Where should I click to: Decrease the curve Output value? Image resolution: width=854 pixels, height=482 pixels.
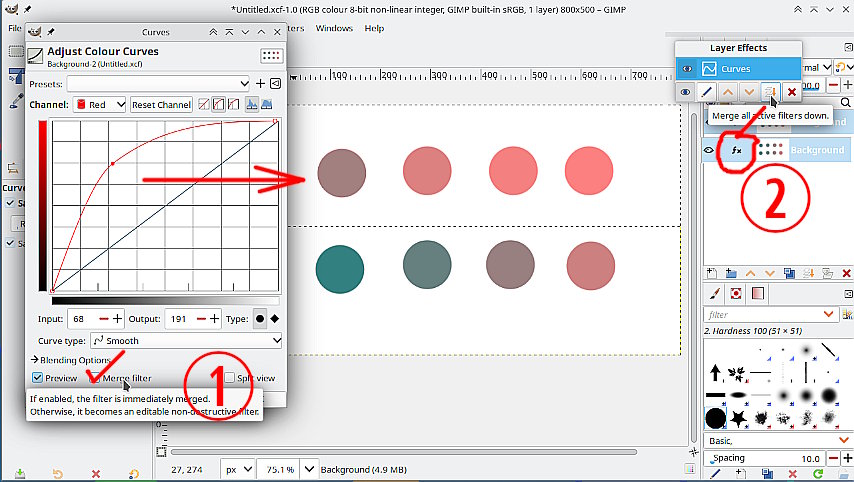point(201,319)
